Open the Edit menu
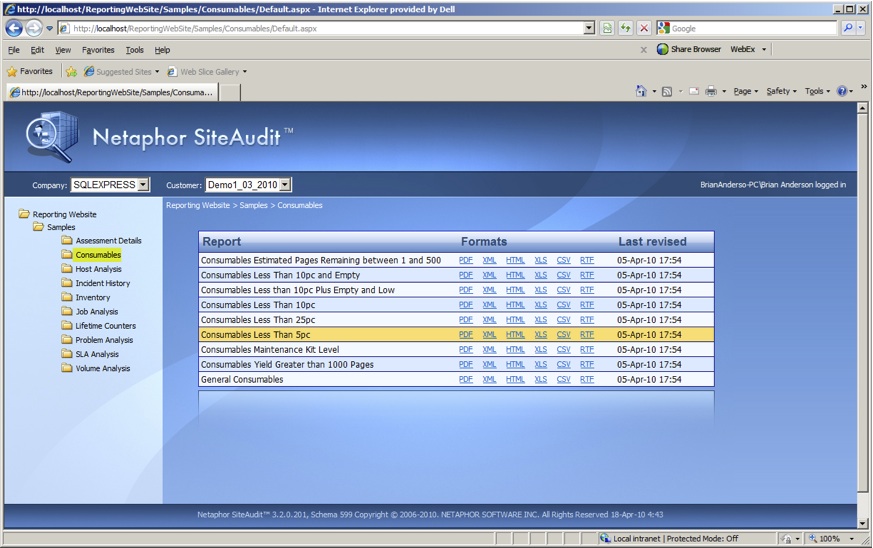873x548 pixels. (37, 50)
